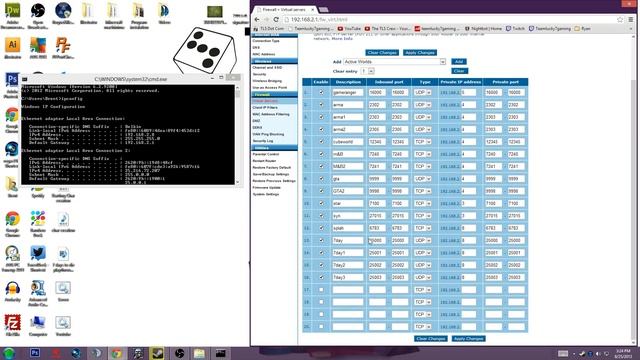Click the Restart Router link

click(x=264, y=161)
